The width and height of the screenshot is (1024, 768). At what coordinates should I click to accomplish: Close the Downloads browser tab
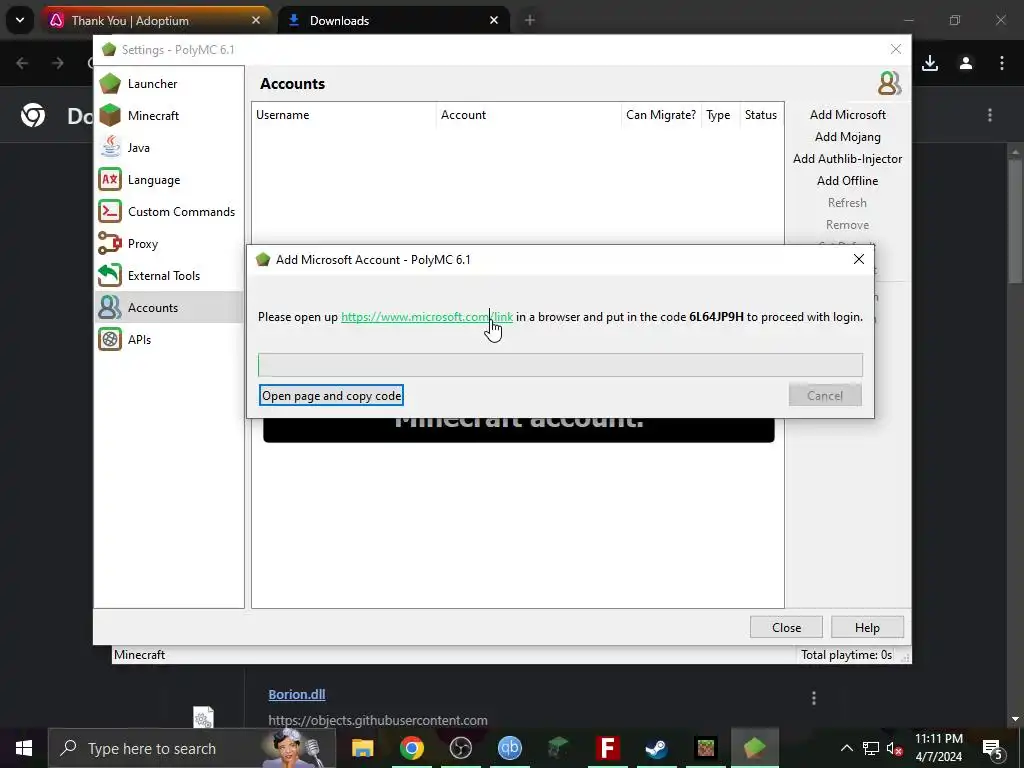click(494, 21)
